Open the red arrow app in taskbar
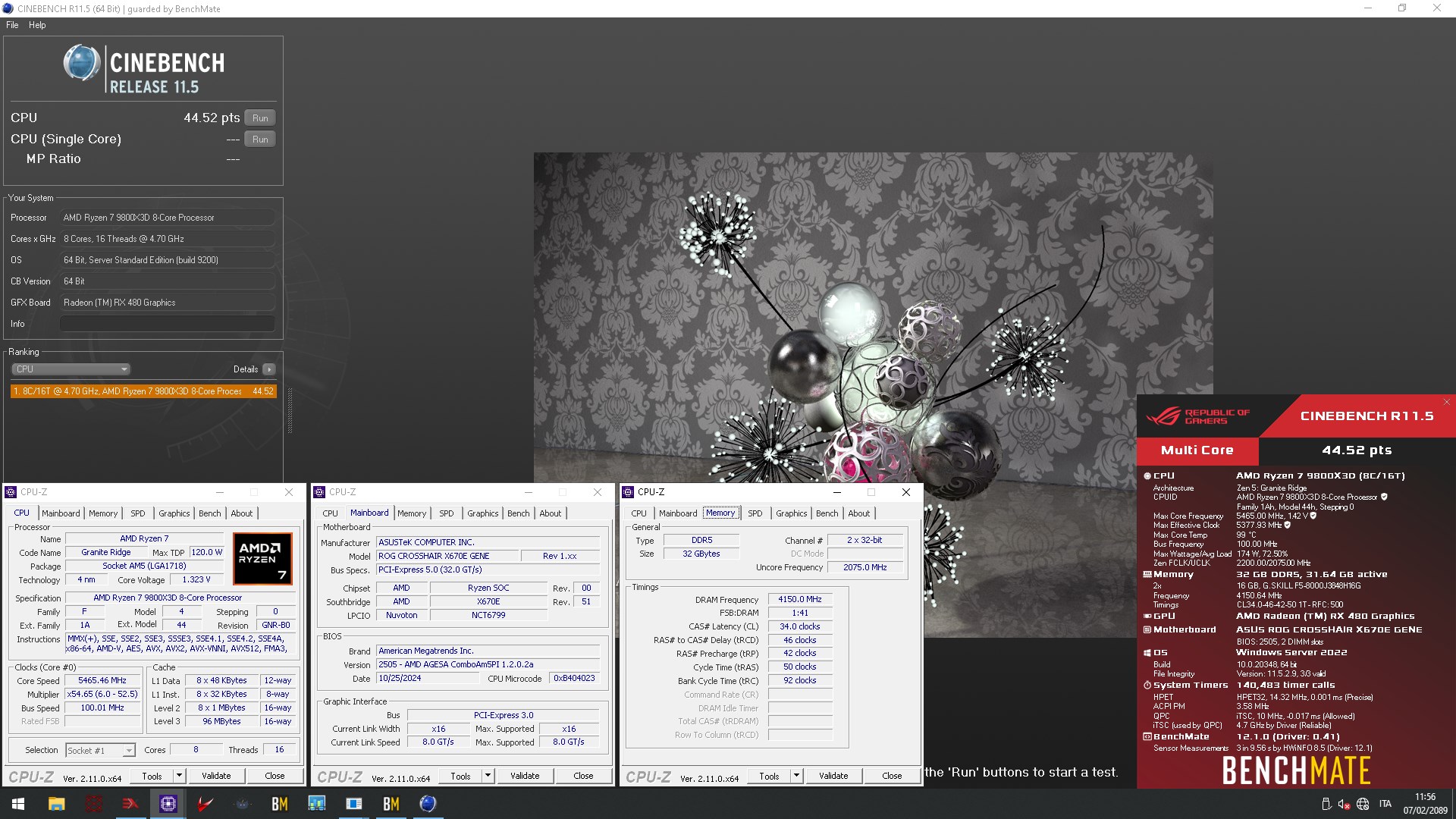The width and height of the screenshot is (1456, 819). 130,804
